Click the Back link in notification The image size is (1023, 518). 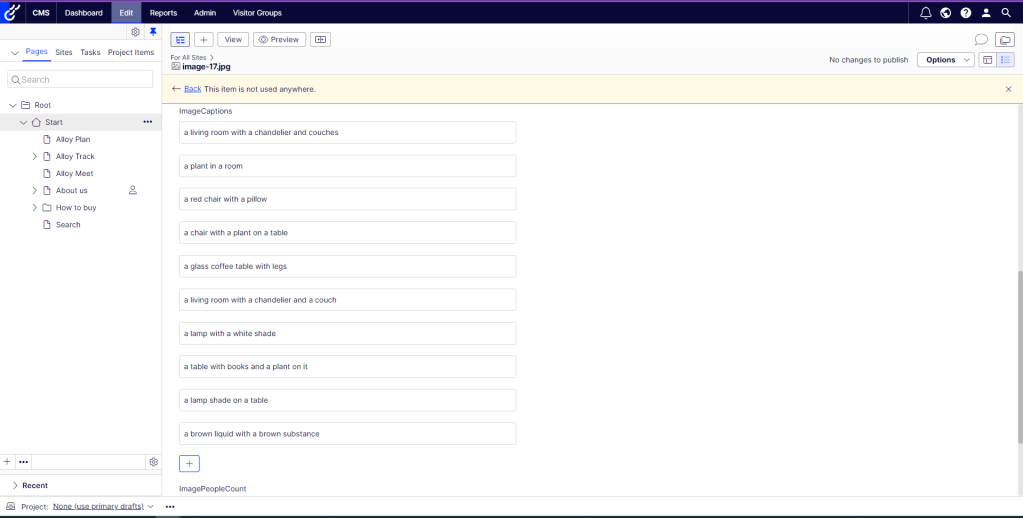(192, 89)
